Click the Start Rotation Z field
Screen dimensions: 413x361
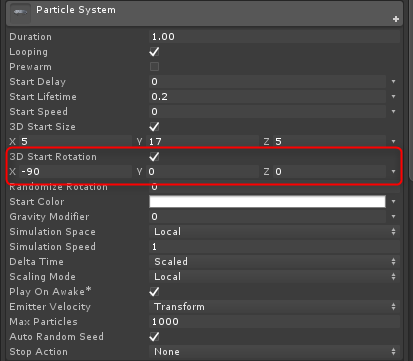pos(329,172)
